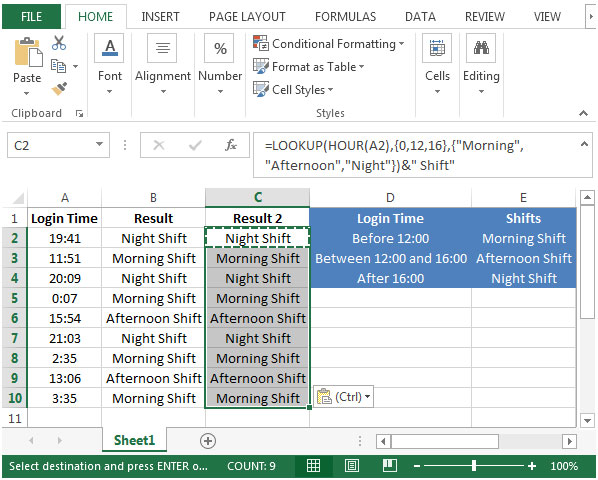Switch to Page Layout view icon

click(352, 466)
